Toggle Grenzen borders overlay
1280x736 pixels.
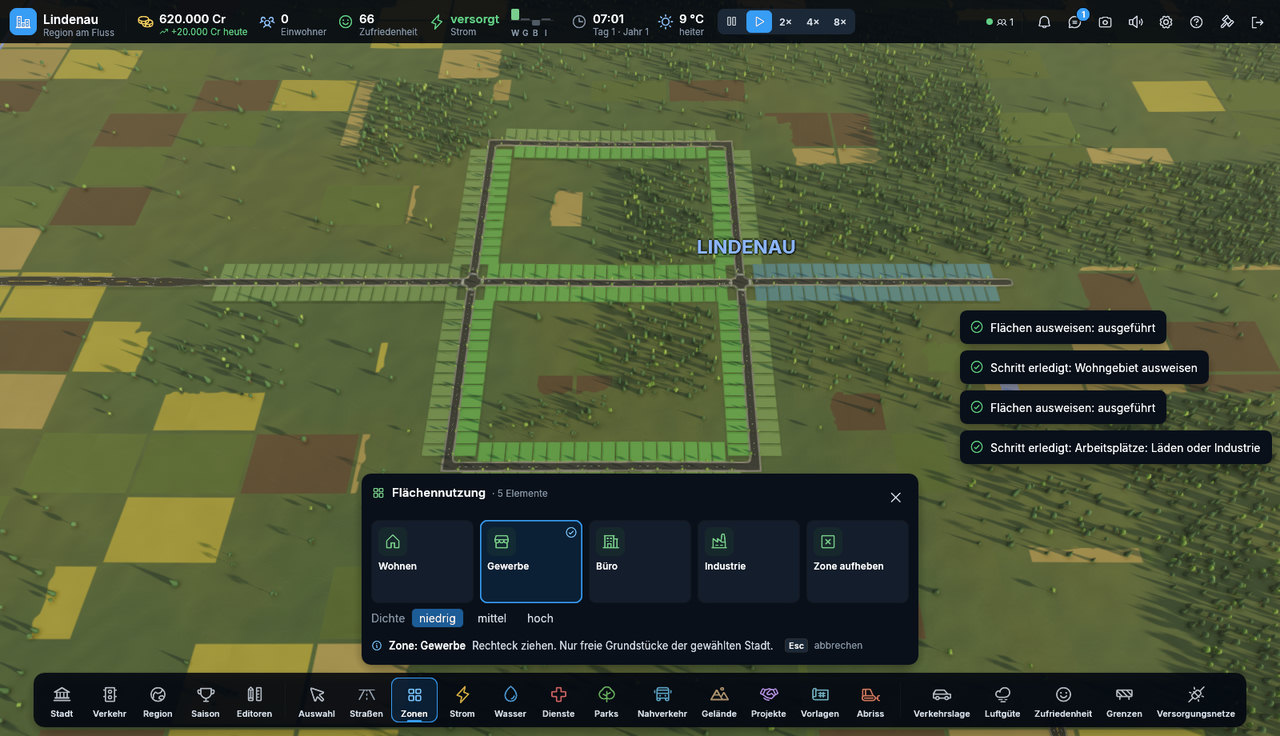point(1124,700)
